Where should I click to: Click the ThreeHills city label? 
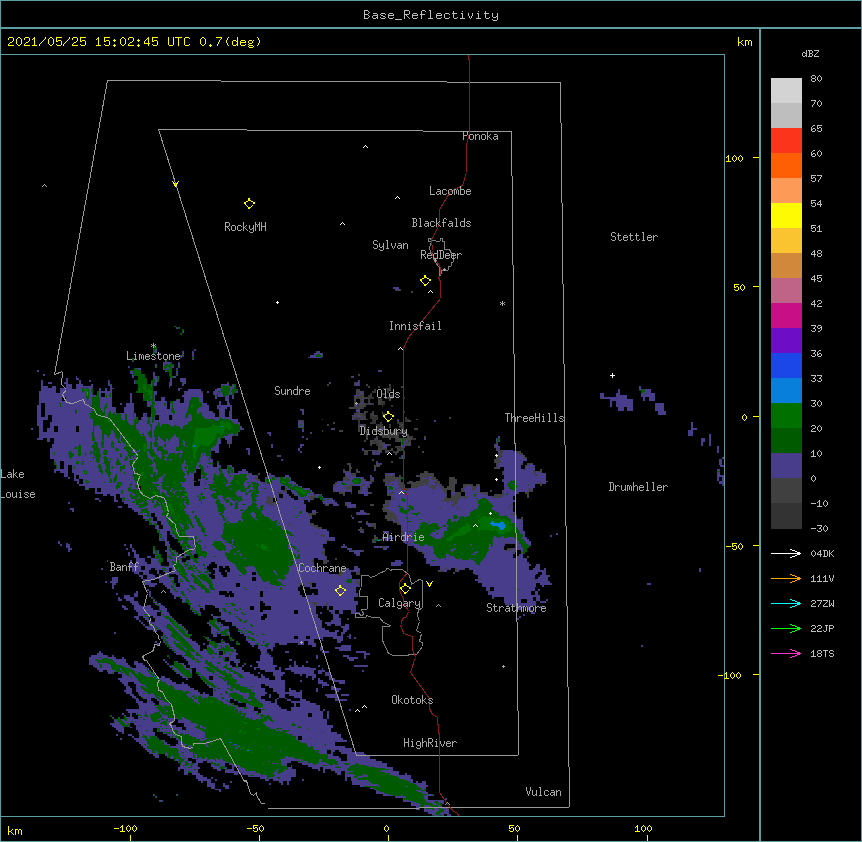click(x=534, y=418)
